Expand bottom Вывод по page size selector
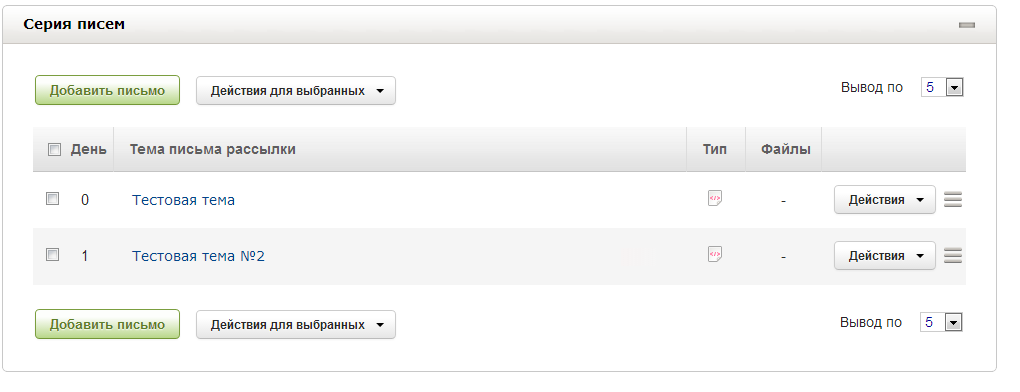This screenshot has height=392, width=1020. point(941,322)
